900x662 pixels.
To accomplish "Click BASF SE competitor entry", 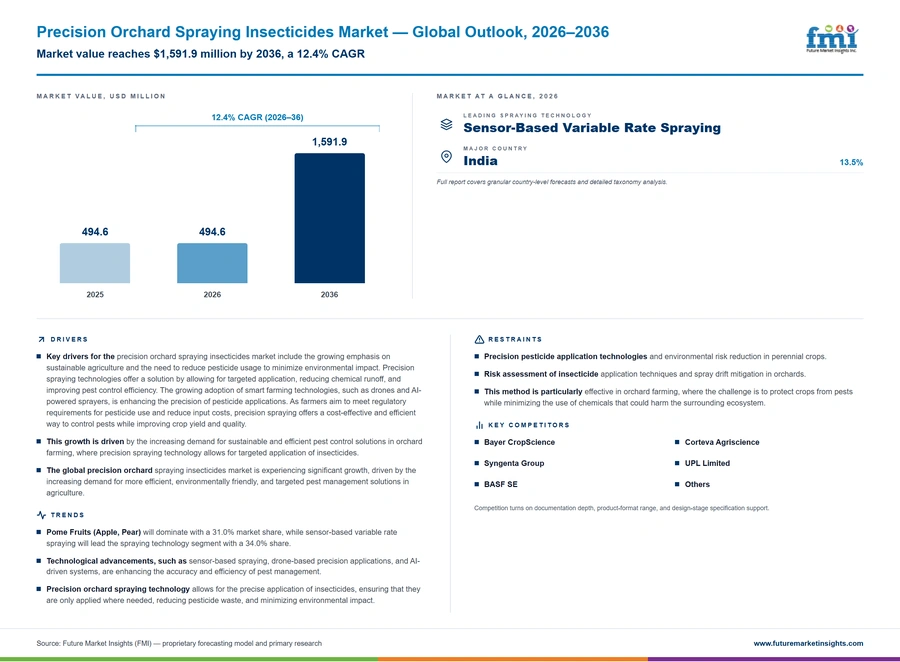I will tap(501, 485).
